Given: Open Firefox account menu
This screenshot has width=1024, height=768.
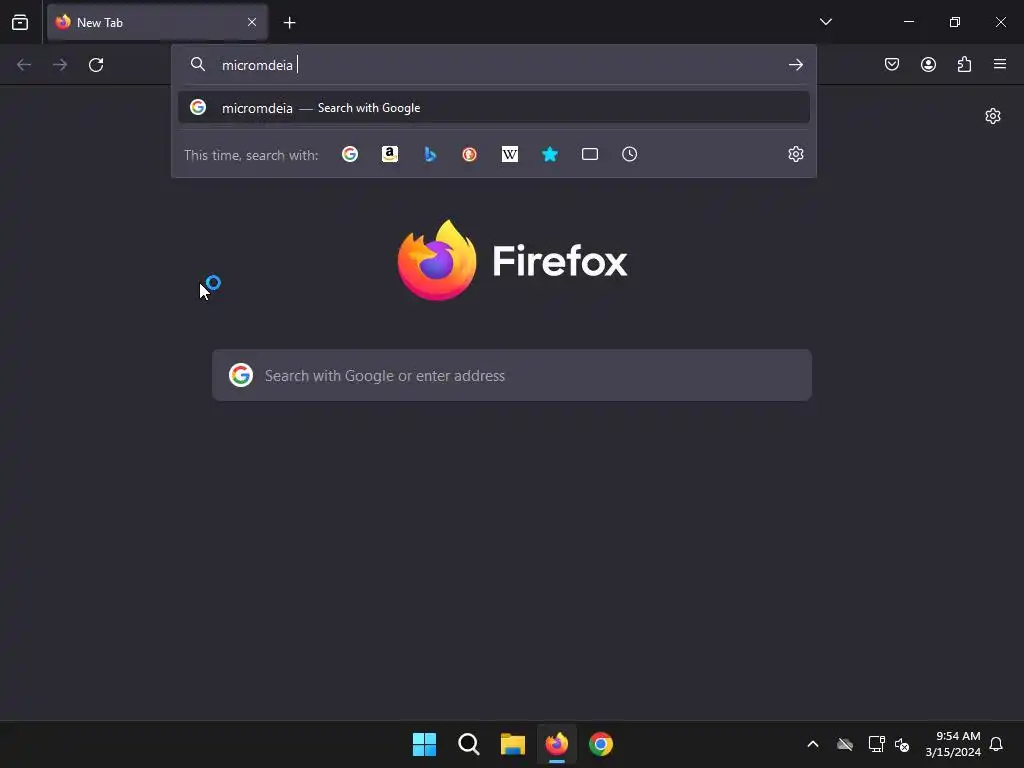Looking at the screenshot, I should (x=928, y=64).
